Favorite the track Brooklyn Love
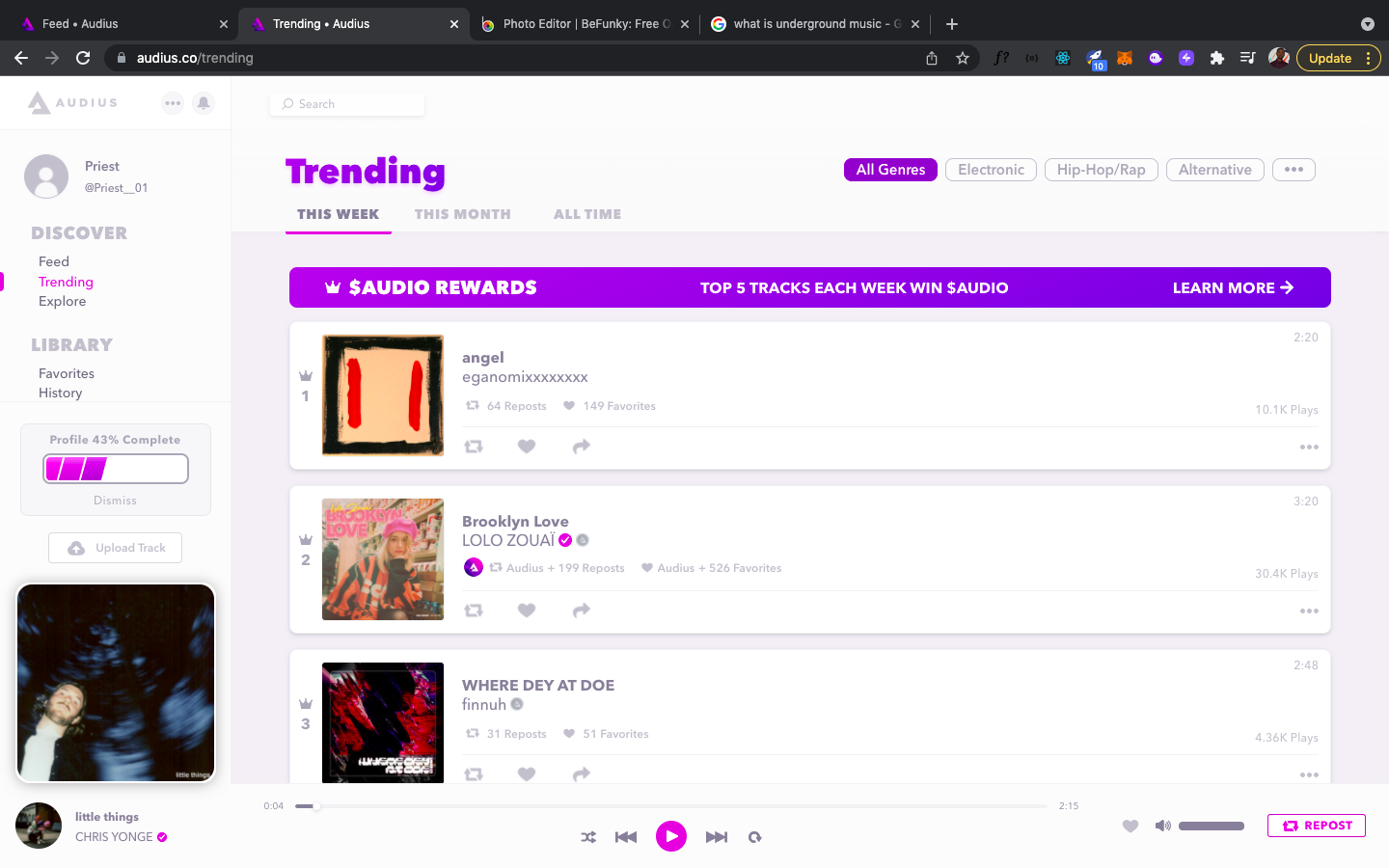Image resolution: width=1389 pixels, height=868 pixels. click(527, 610)
